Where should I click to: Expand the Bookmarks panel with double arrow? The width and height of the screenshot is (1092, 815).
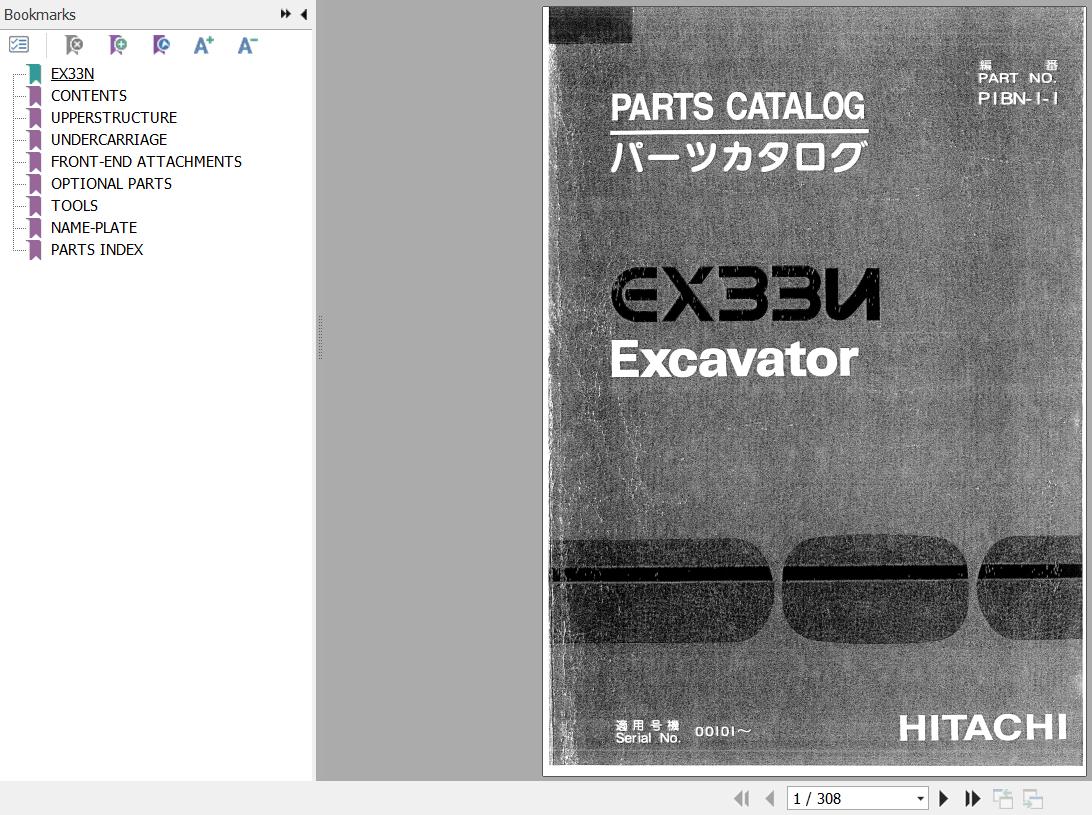pyautogui.click(x=286, y=14)
